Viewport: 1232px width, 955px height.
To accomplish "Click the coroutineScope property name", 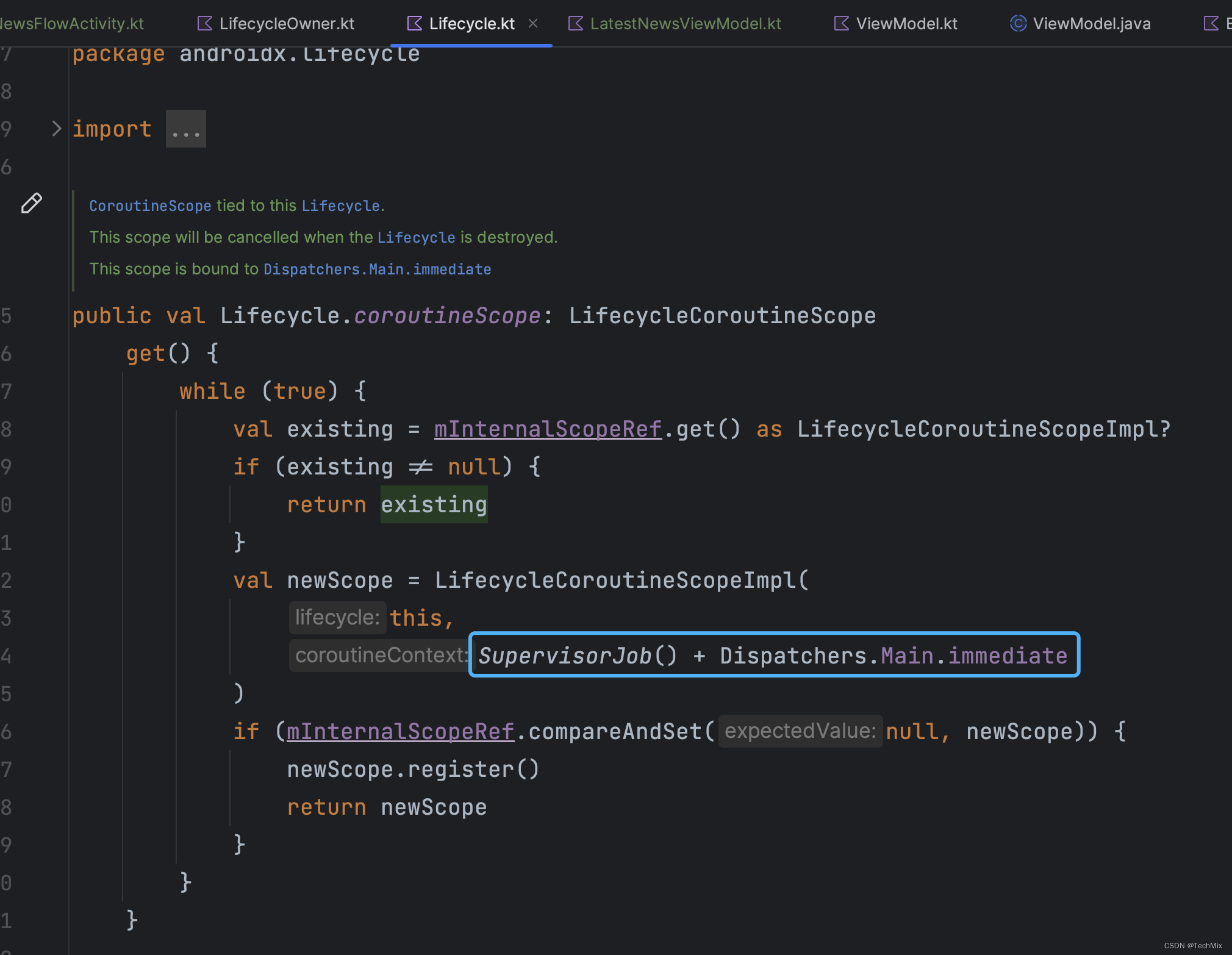I will point(448,316).
